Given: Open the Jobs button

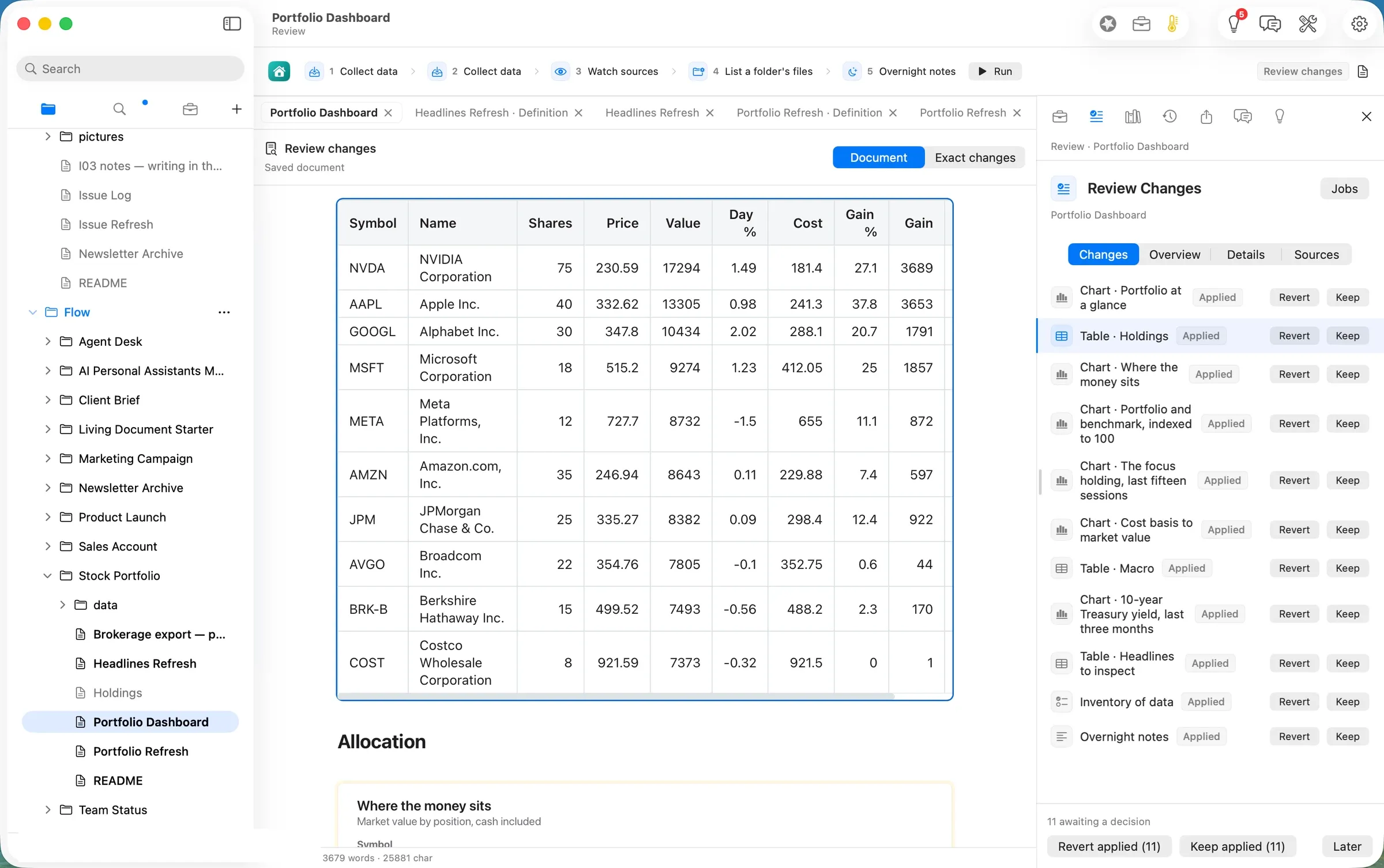Looking at the screenshot, I should pos(1344,188).
